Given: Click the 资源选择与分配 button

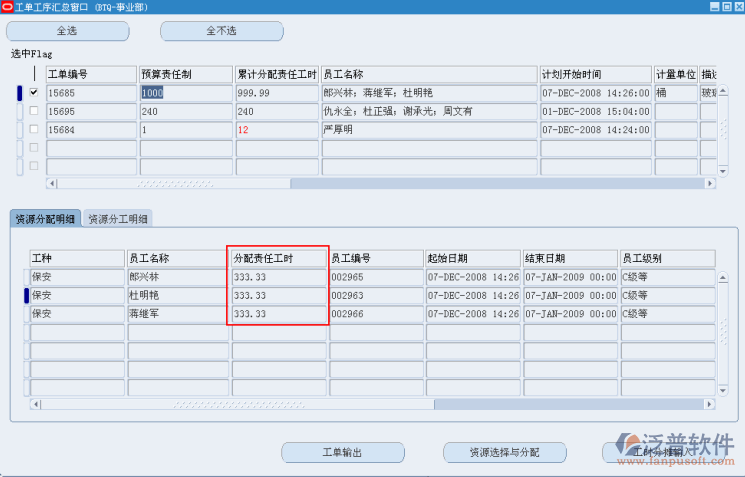Looking at the screenshot, I should (x=505, y=452).
